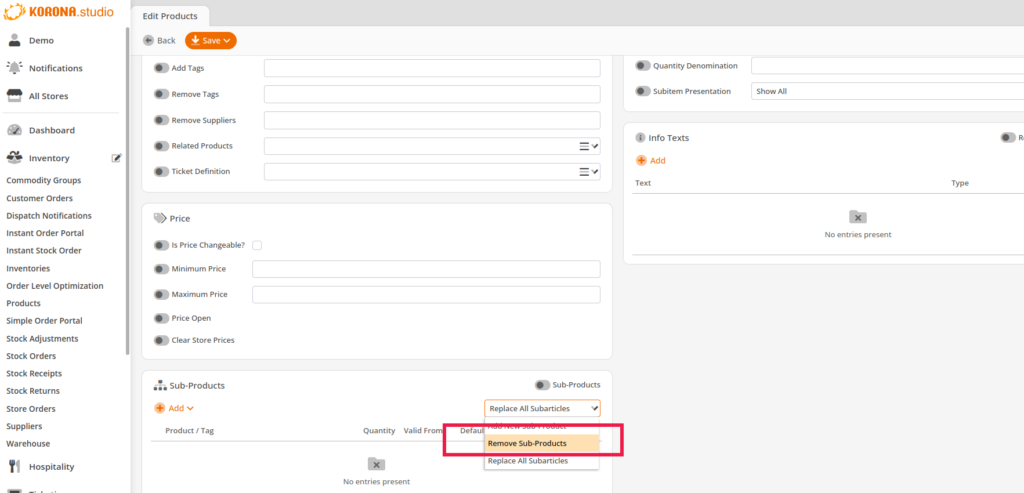Image resolution: width=1024 pixels, height=493 pixels.
Task: Click into the Maximum Price input field
Action: pyautogui.click(x=426, y=294)
